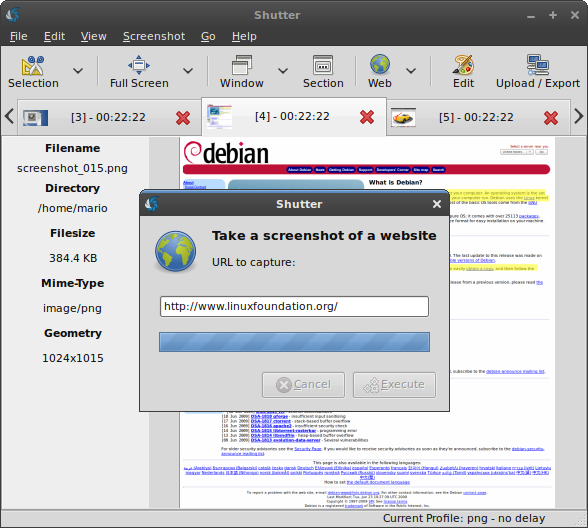Show the next tabs with the right arrow
Image resolution: width=588 pixels, height=528 pixels.
coord(579,116)
